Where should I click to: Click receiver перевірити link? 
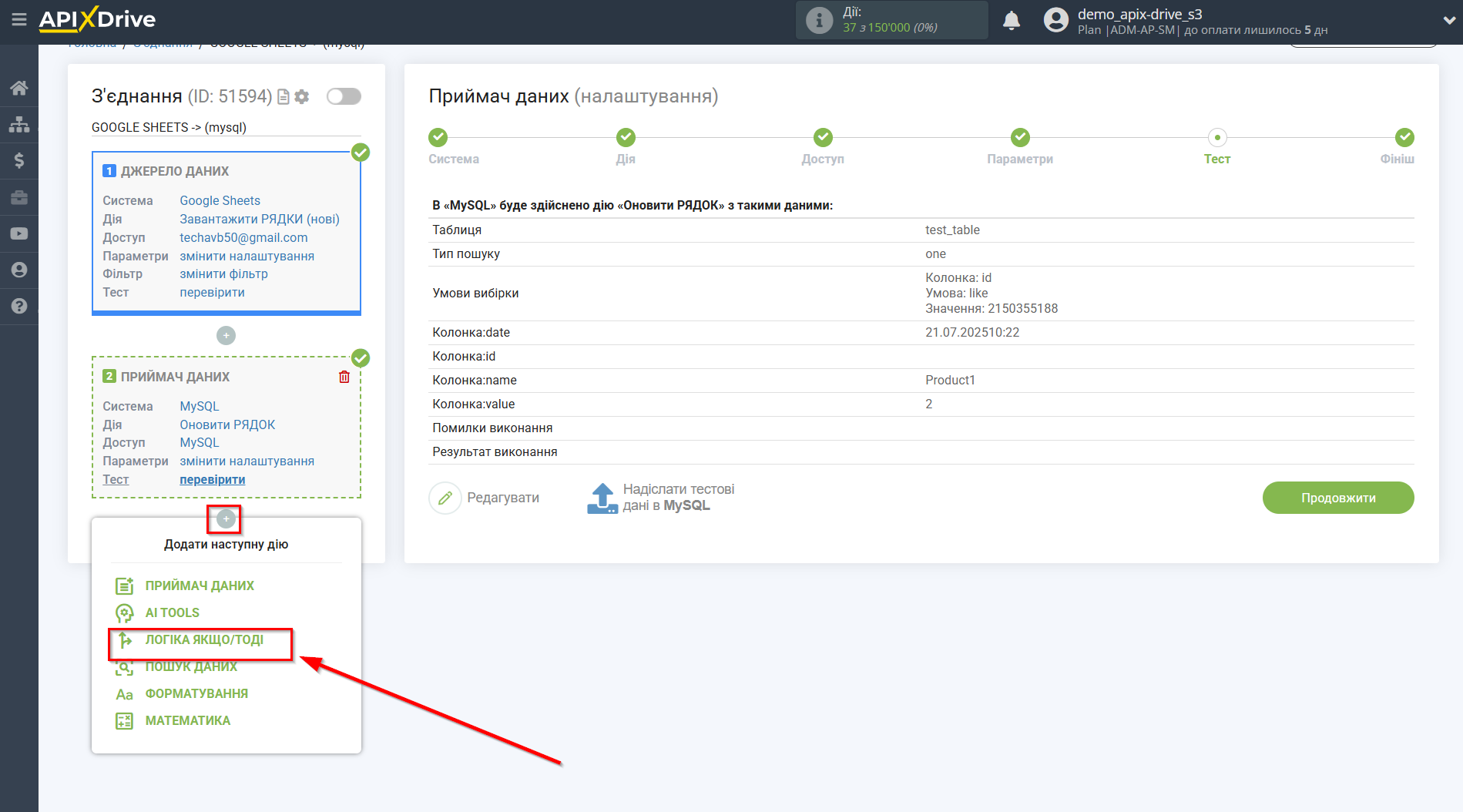pos(212,479)
